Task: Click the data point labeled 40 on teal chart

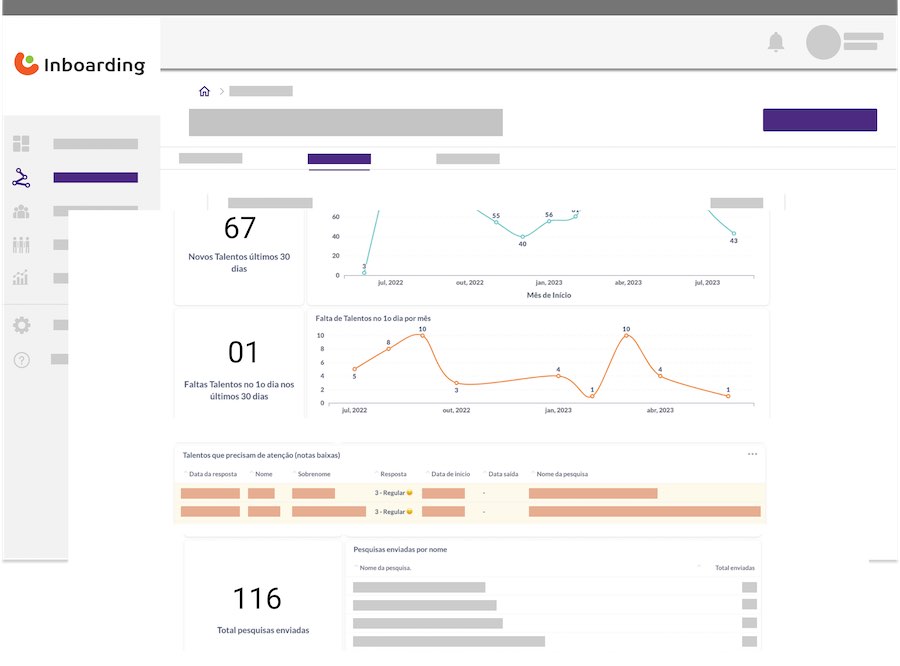Action: [522, 237]
